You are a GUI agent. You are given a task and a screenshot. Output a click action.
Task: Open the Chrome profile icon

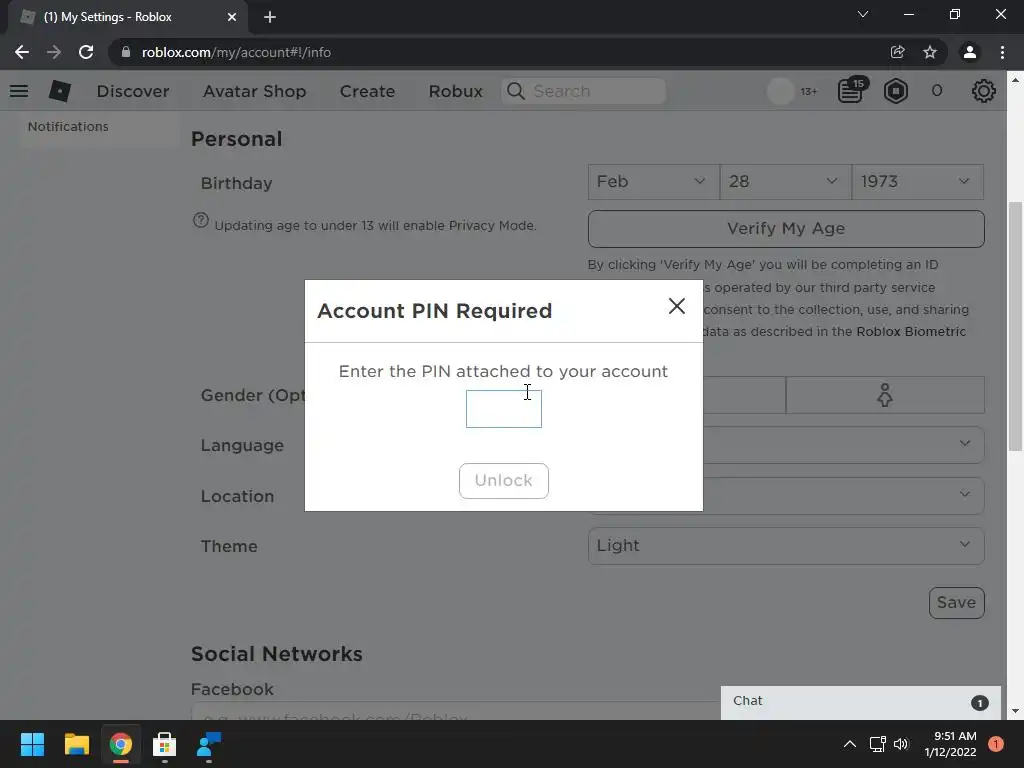[x=970, y=52]
